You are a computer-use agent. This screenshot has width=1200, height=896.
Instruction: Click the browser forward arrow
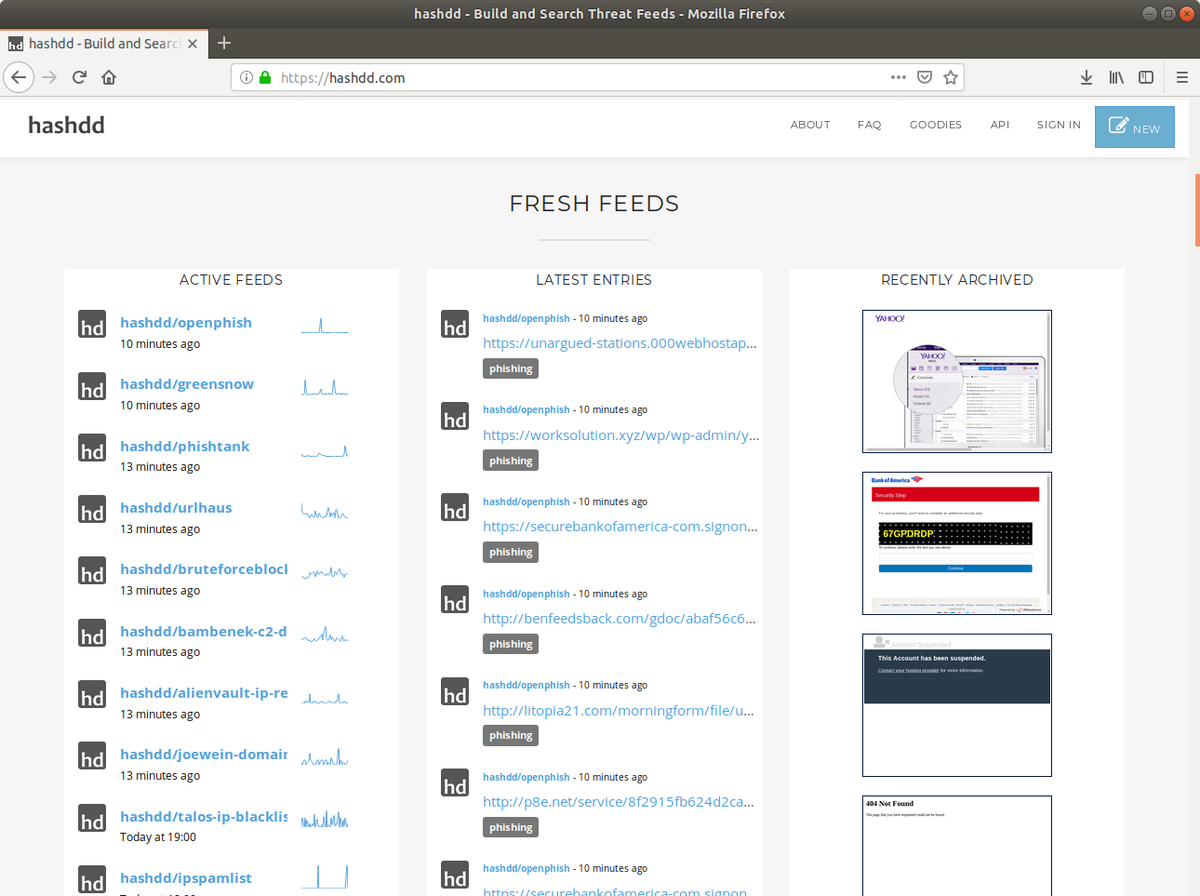[x=50, y=77]
